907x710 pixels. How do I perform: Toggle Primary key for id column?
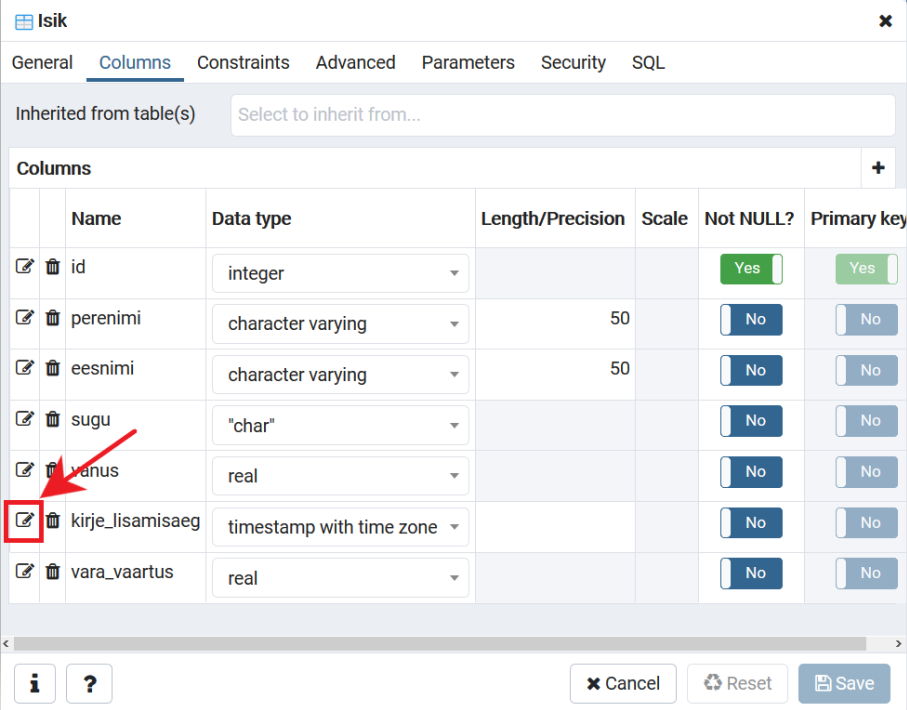[867, 268]
